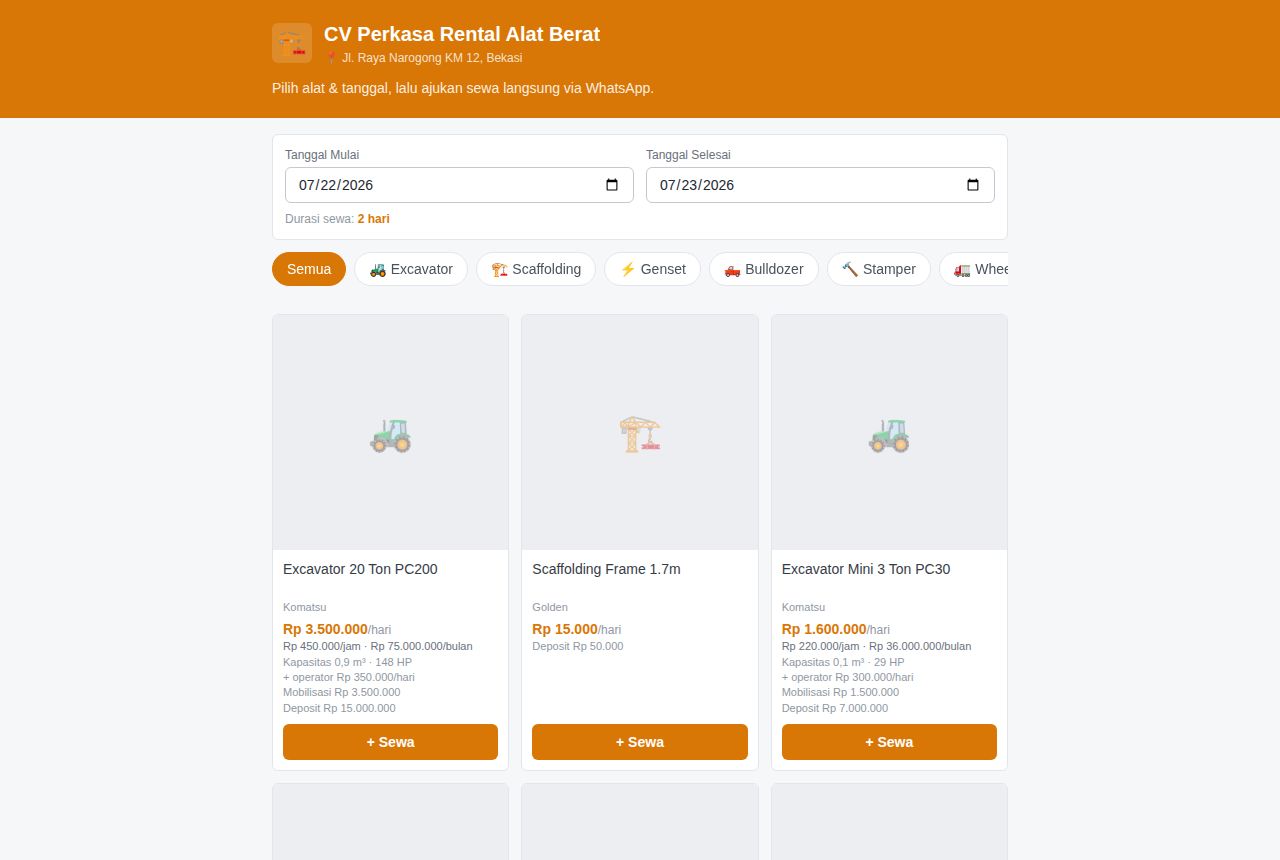Open calendar picker for Tanggal Selesai
Viewport: 1280px width, 860px height.
973,185
